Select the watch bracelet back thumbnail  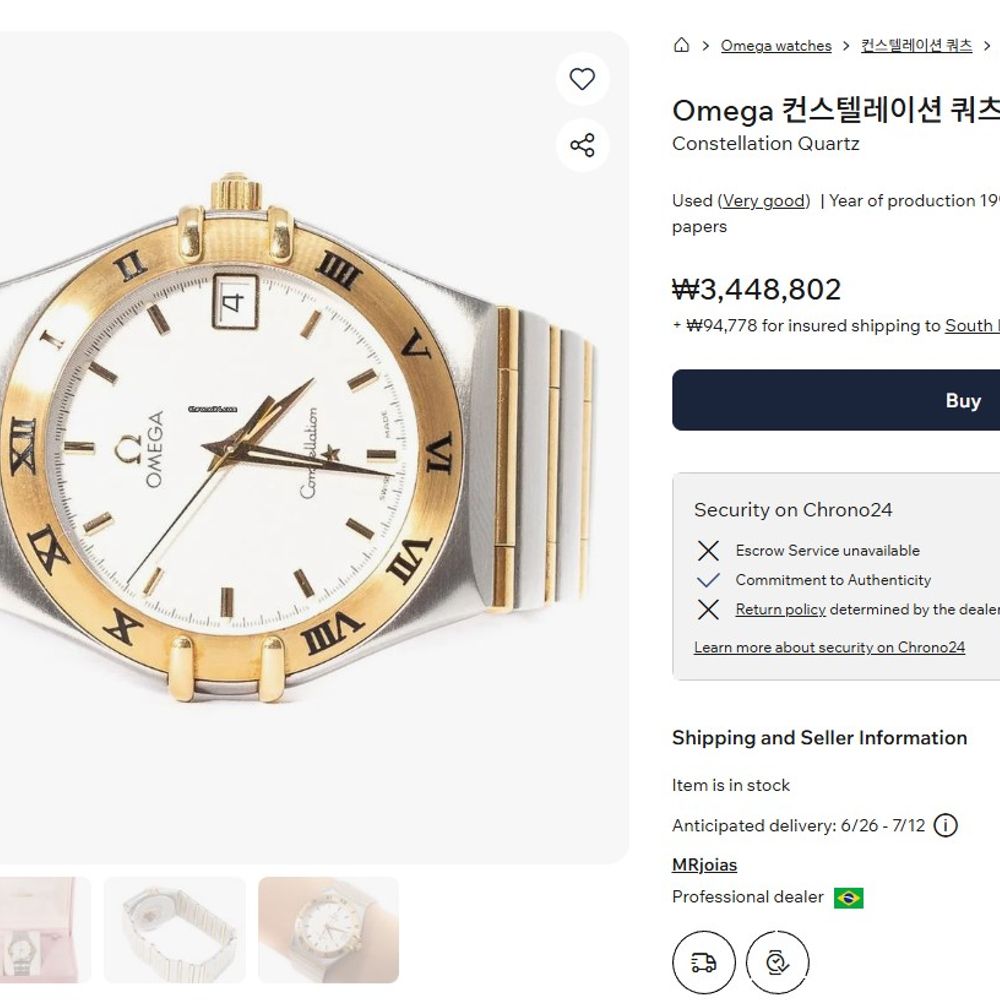(x=175, y=930)
